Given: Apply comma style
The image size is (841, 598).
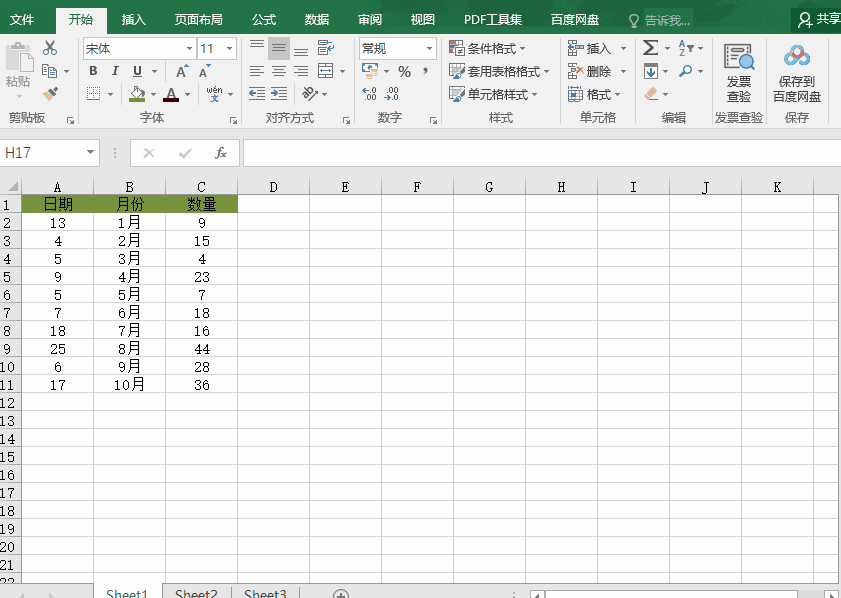Looking at the screenshot, I should [x=425, y=71].
